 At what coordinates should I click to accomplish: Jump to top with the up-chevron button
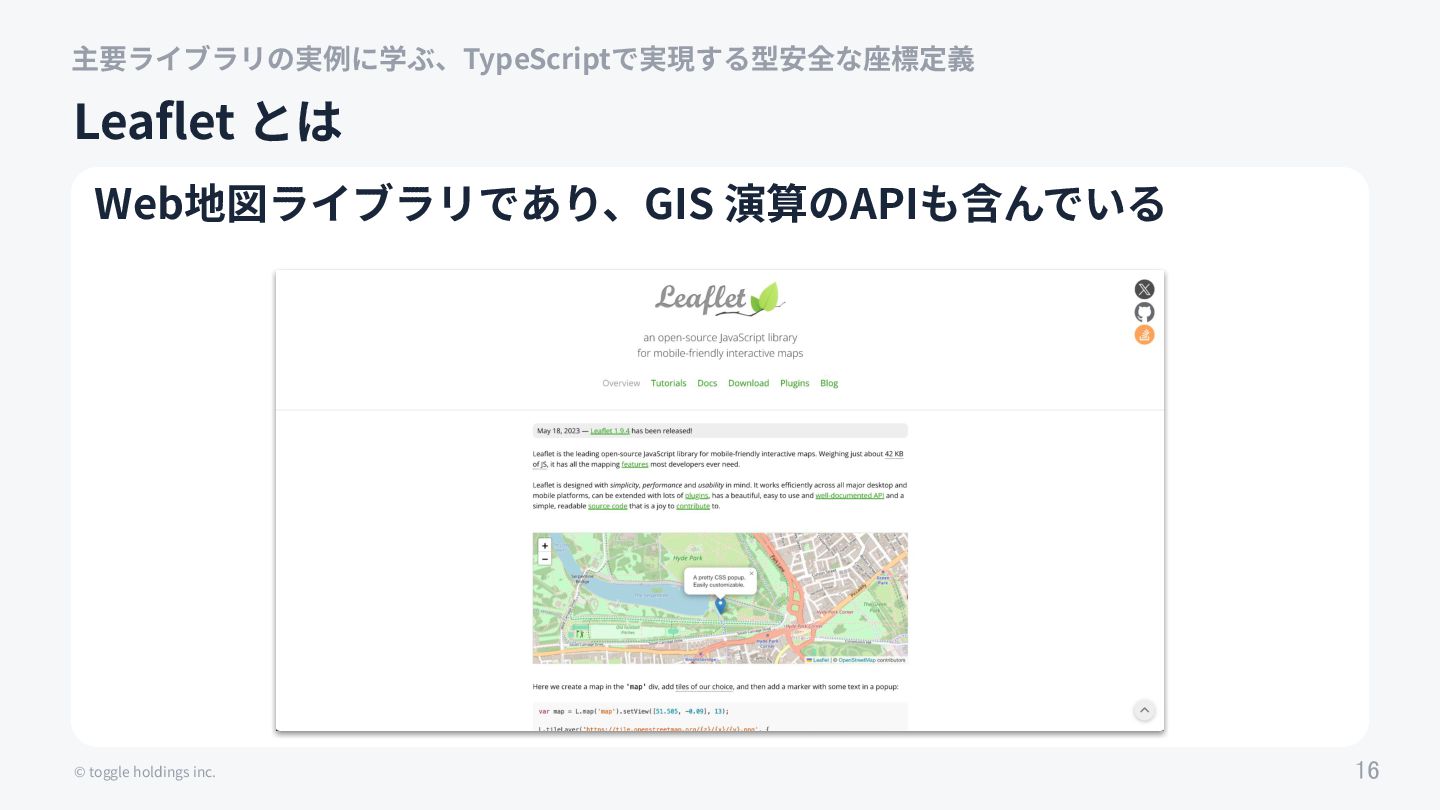pyautogui.click(x=1144, y=710)
